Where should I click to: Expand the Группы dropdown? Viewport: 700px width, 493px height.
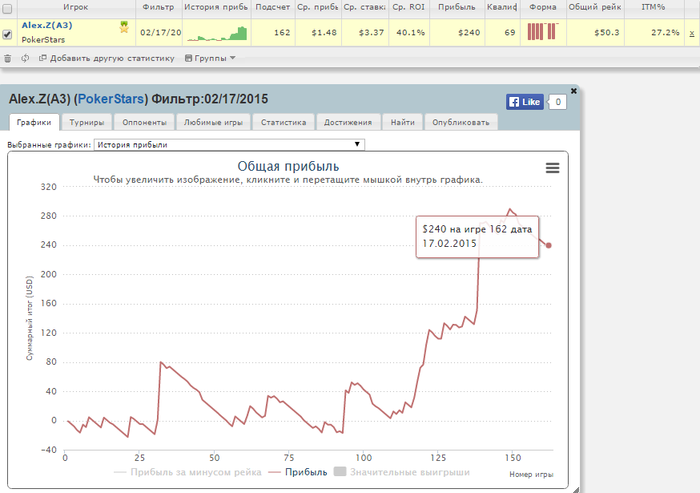210,58
